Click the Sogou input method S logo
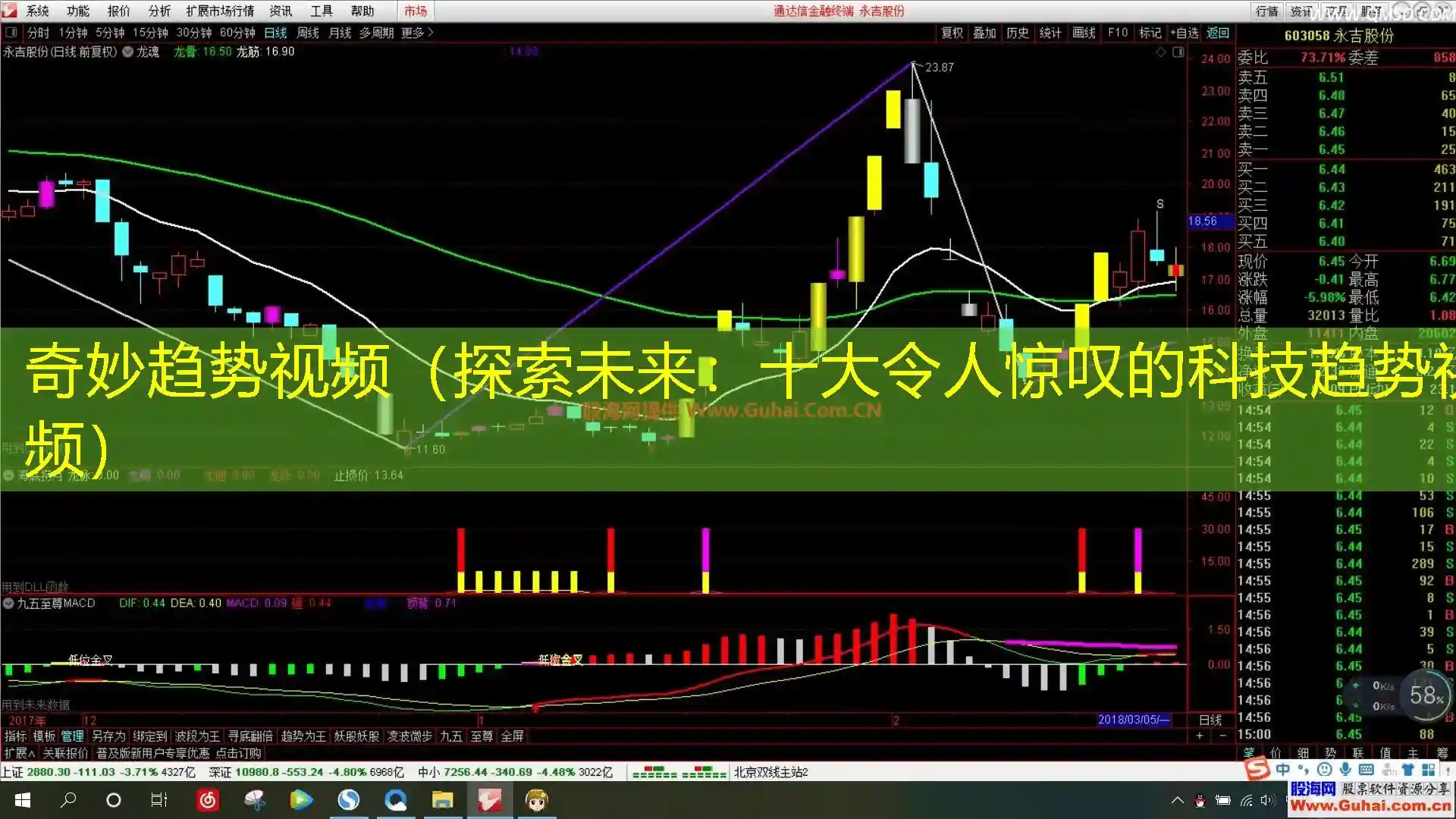 1257,769
